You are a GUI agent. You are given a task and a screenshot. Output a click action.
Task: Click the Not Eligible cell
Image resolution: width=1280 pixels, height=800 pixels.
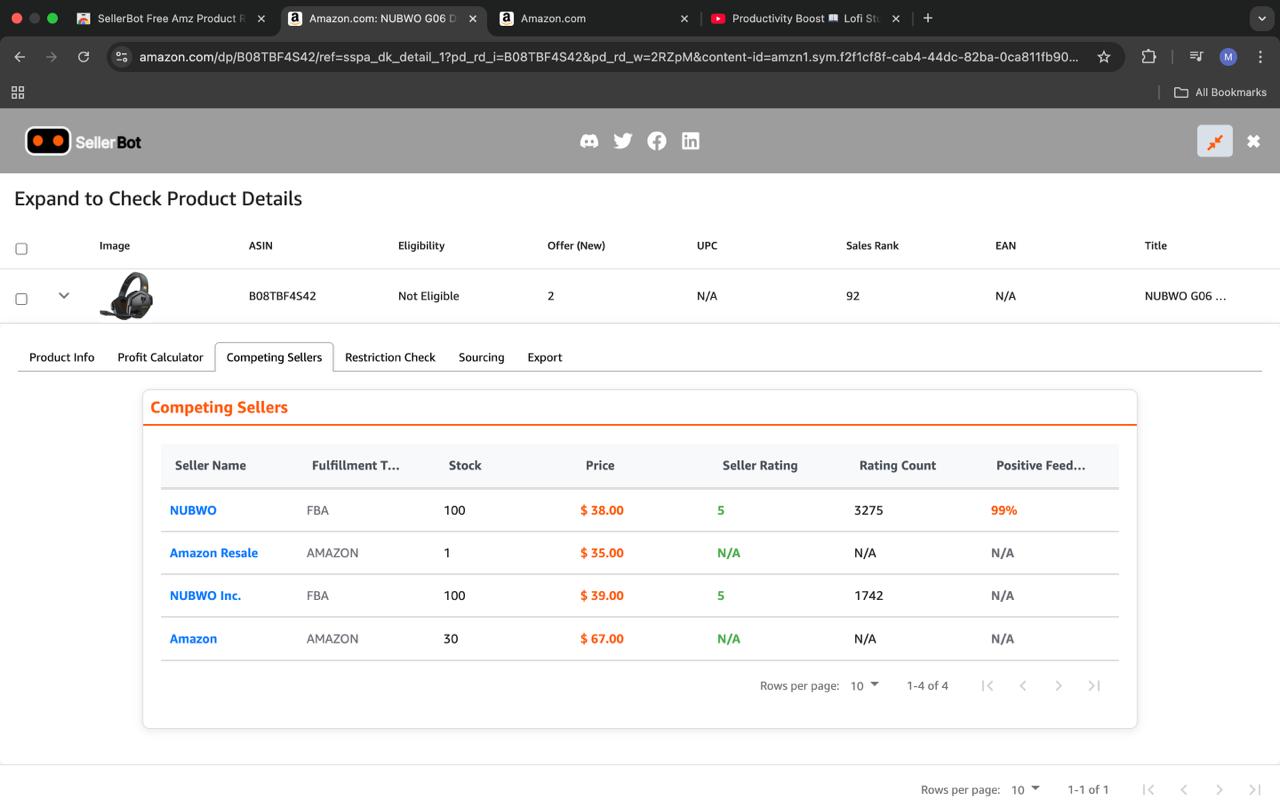tap(429, 296)
